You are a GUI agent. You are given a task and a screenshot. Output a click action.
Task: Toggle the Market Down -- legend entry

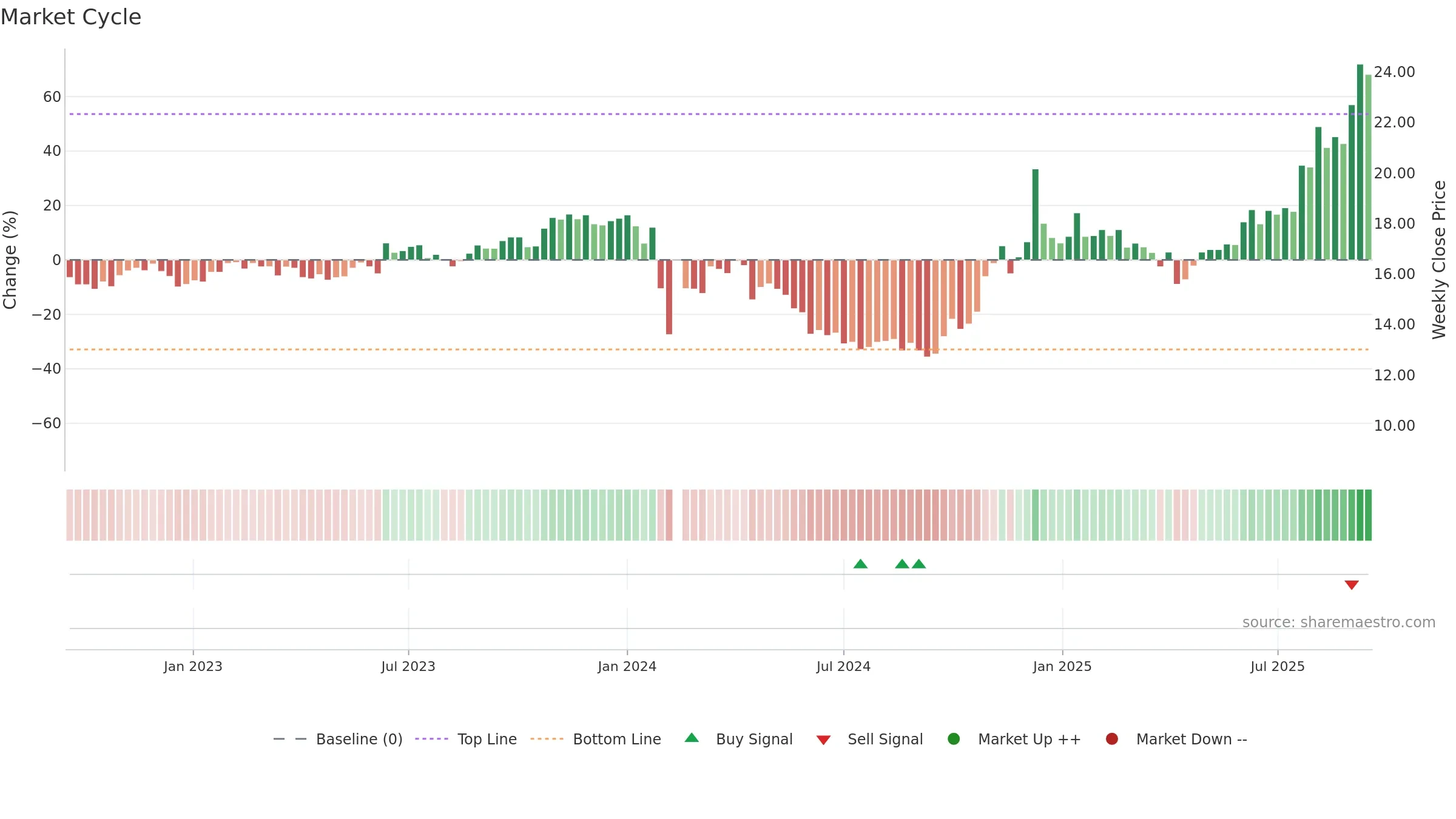click(1176, 739)
